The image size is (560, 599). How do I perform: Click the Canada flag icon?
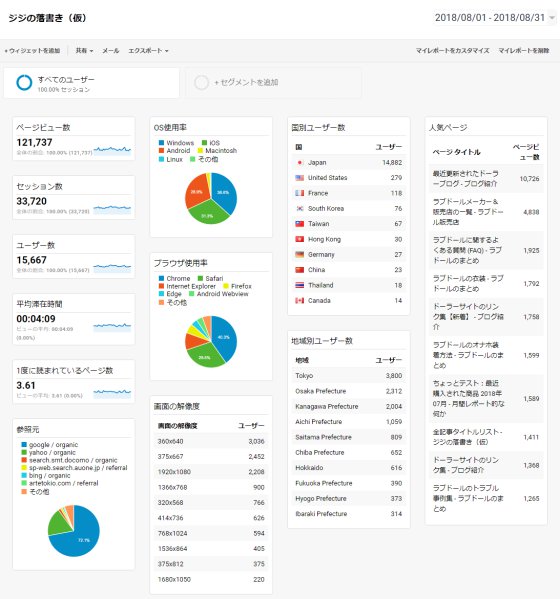coord(300,301)
